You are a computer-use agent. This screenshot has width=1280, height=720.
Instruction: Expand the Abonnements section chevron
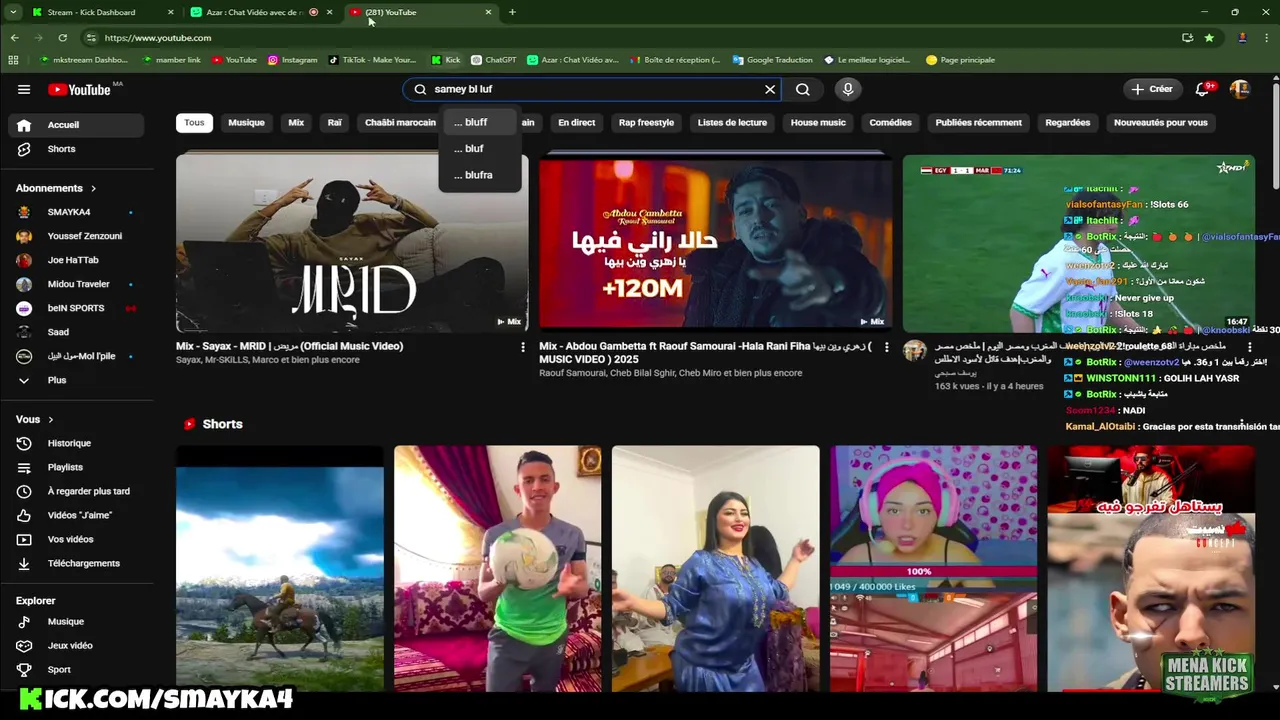94,188
